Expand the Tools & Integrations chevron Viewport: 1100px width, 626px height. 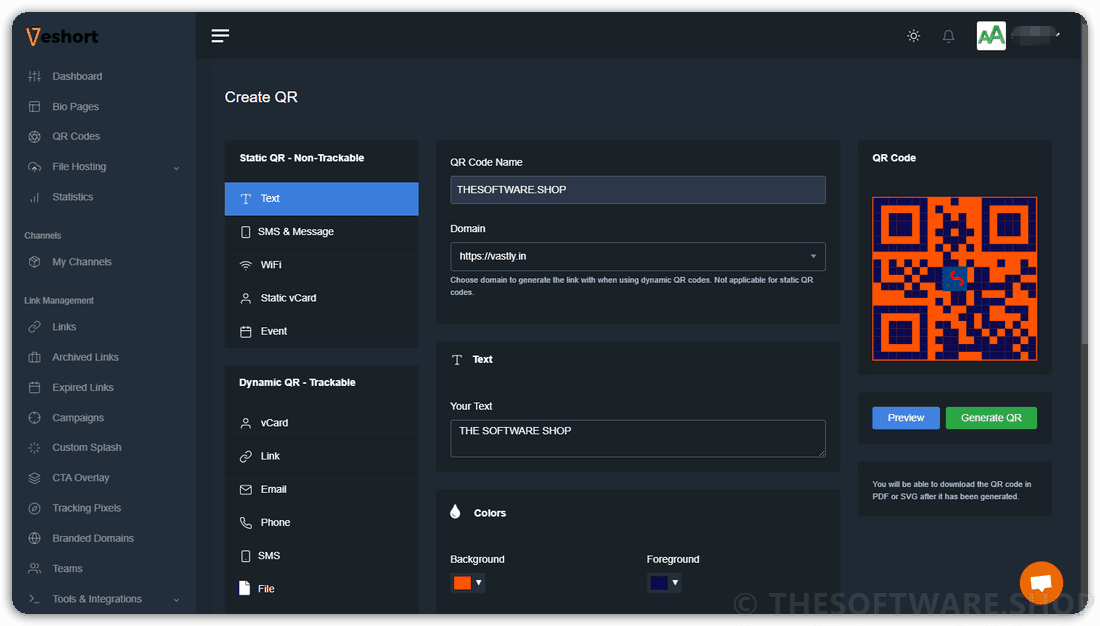point(177,600)
